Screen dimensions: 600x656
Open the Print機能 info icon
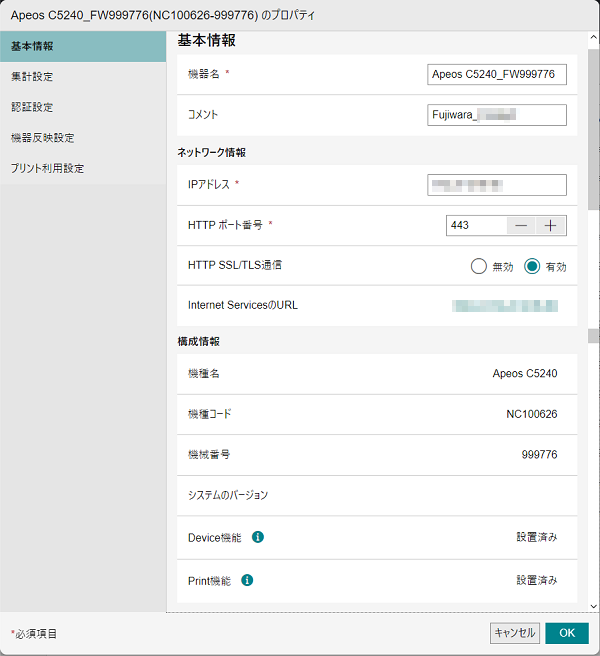pos(247,580)
